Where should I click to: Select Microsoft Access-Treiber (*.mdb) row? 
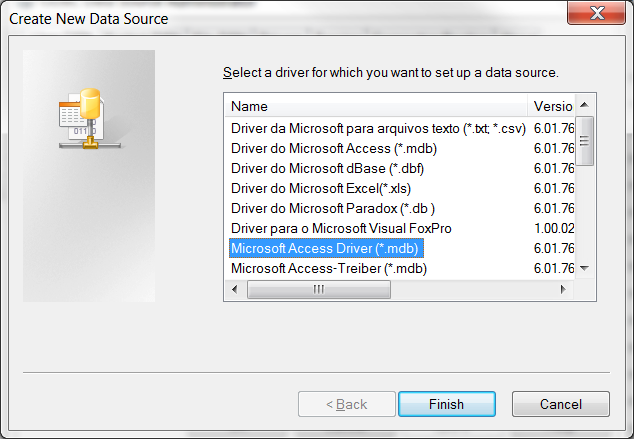click(x=329, y=268)
